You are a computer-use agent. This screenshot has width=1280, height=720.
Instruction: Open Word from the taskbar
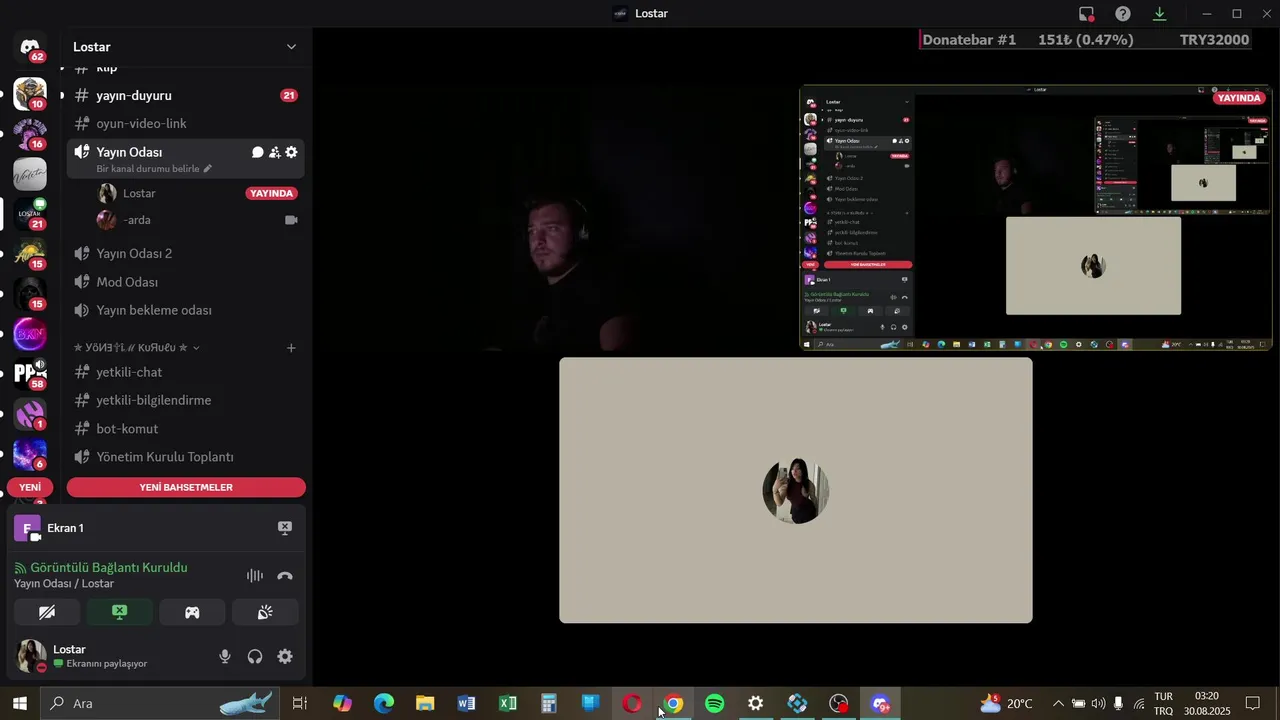pos(466,703)
